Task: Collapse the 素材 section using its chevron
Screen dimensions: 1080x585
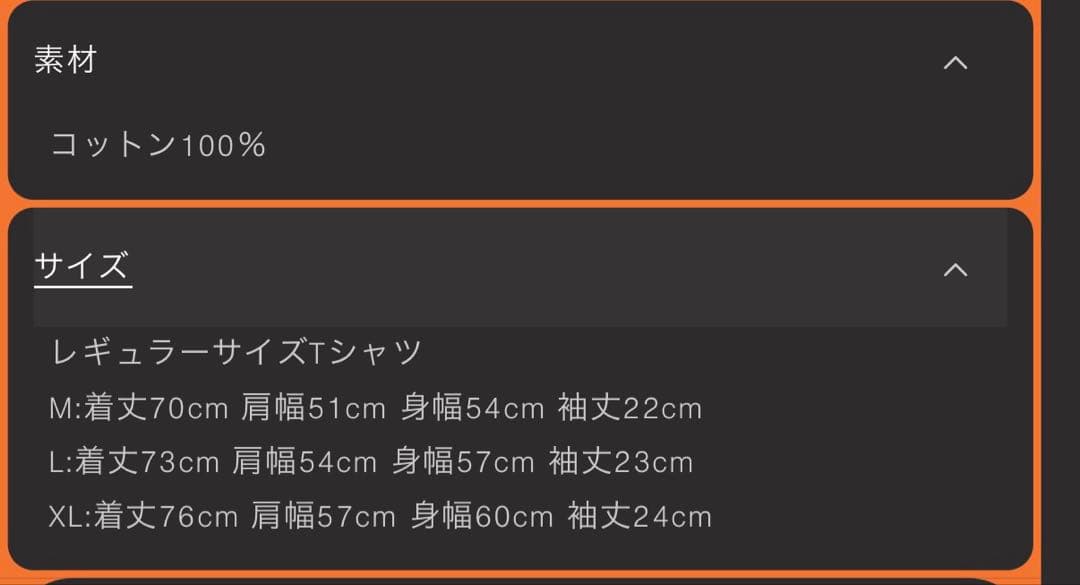Action: (955, 62)
